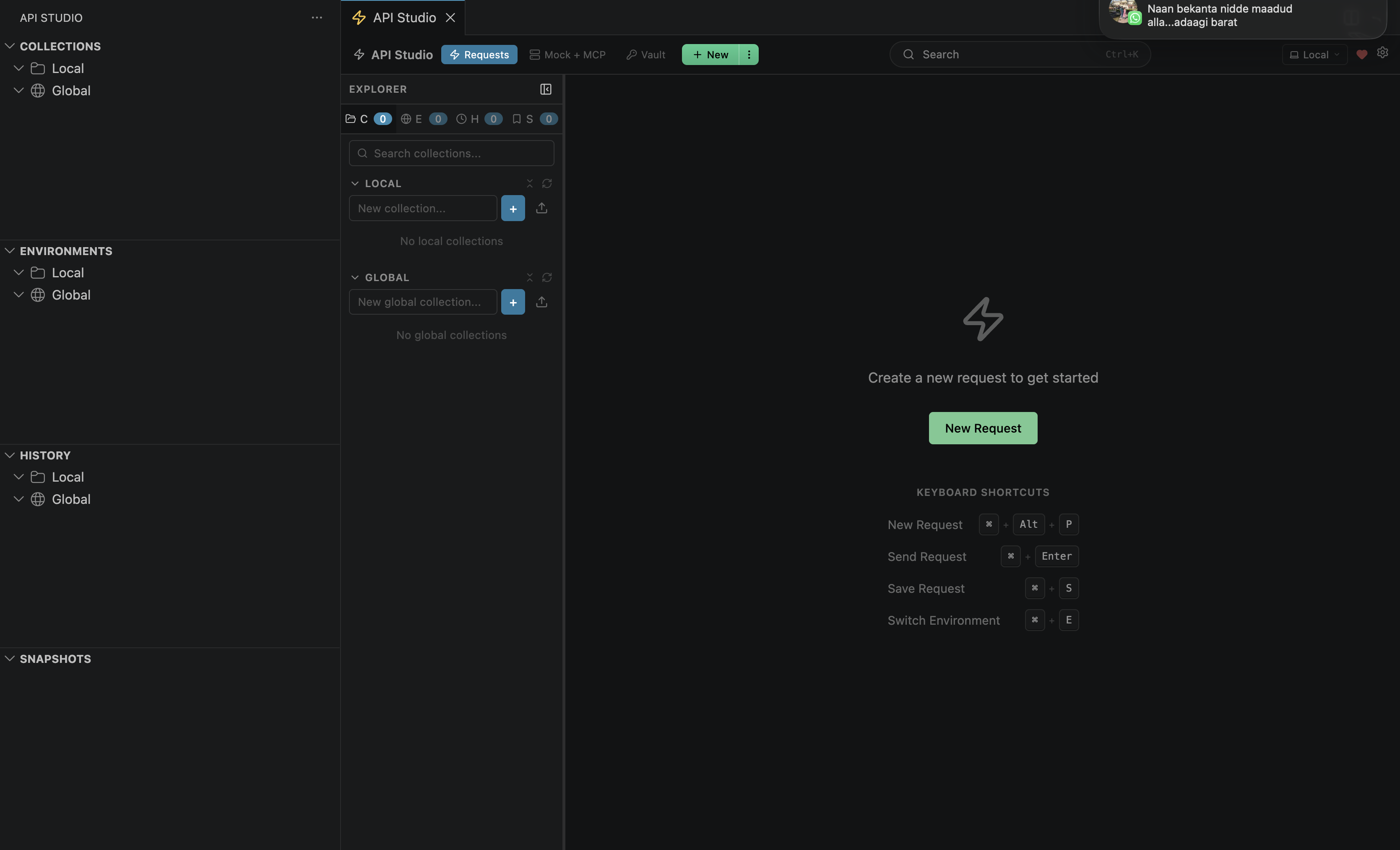Image resolution: width=1400 pixels, height=850 pixels.
Task: Click the 'Send Request' shortcut label
Action: coord(927,557)
